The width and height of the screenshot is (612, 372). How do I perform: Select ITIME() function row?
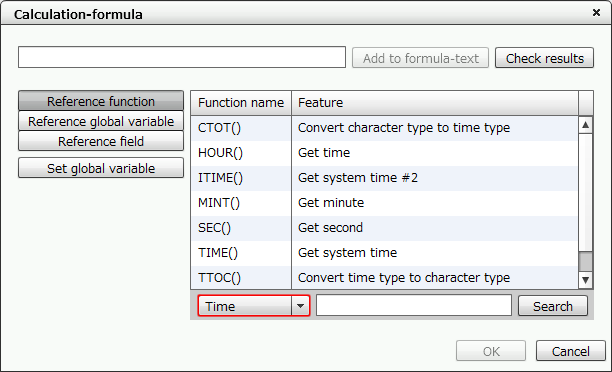(x=384, y=178)
